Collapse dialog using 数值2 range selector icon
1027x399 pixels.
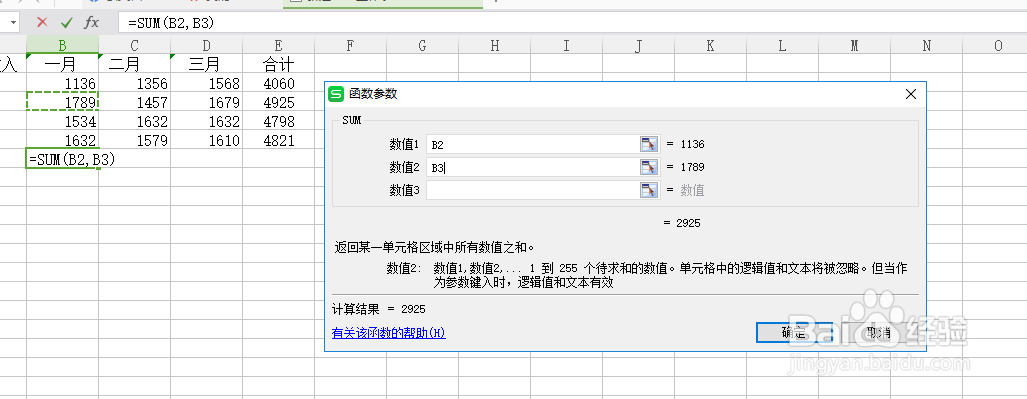(x=648, y=167)
